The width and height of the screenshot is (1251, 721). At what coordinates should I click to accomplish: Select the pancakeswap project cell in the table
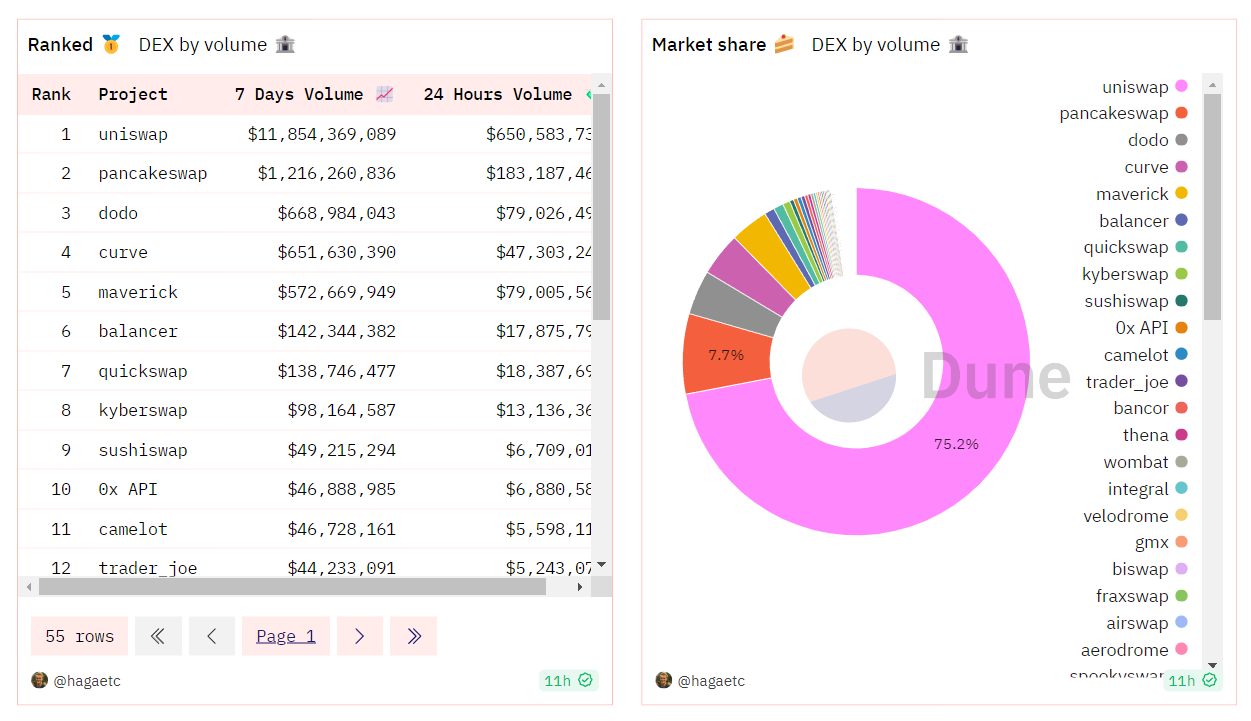coord(153,173)
